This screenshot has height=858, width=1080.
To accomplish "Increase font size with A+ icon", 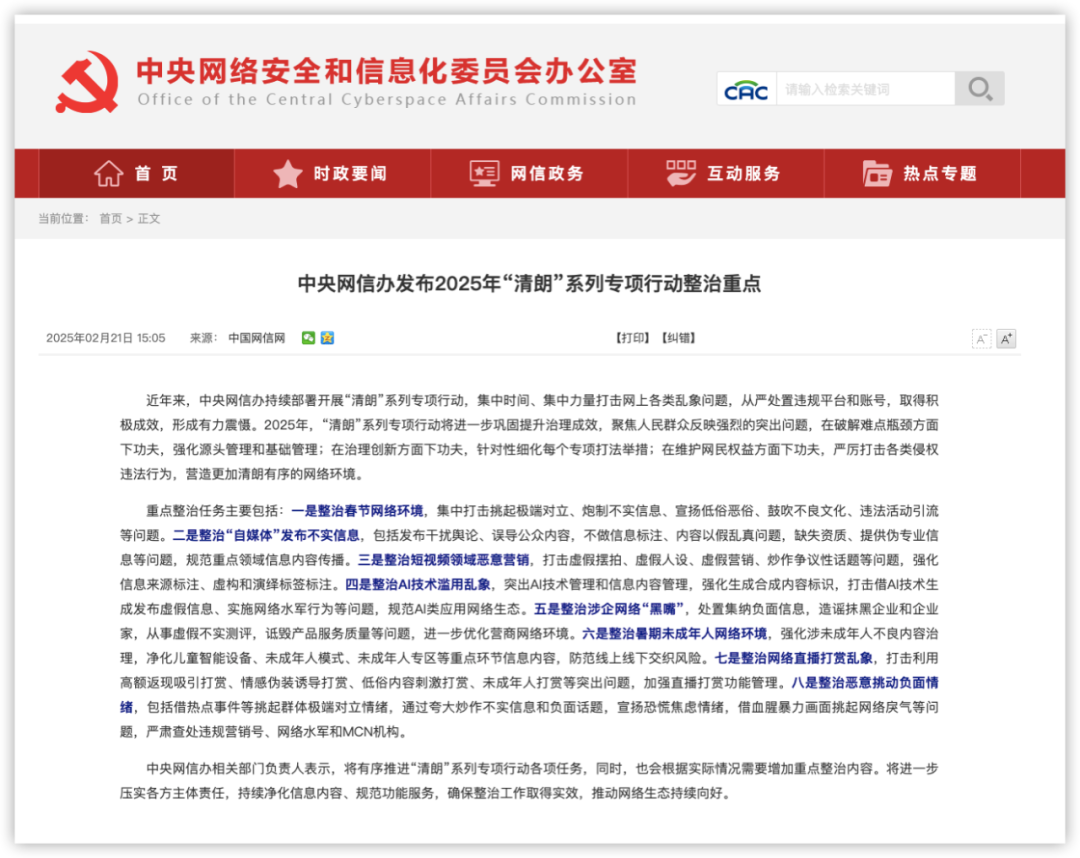I will [1006, 339].
